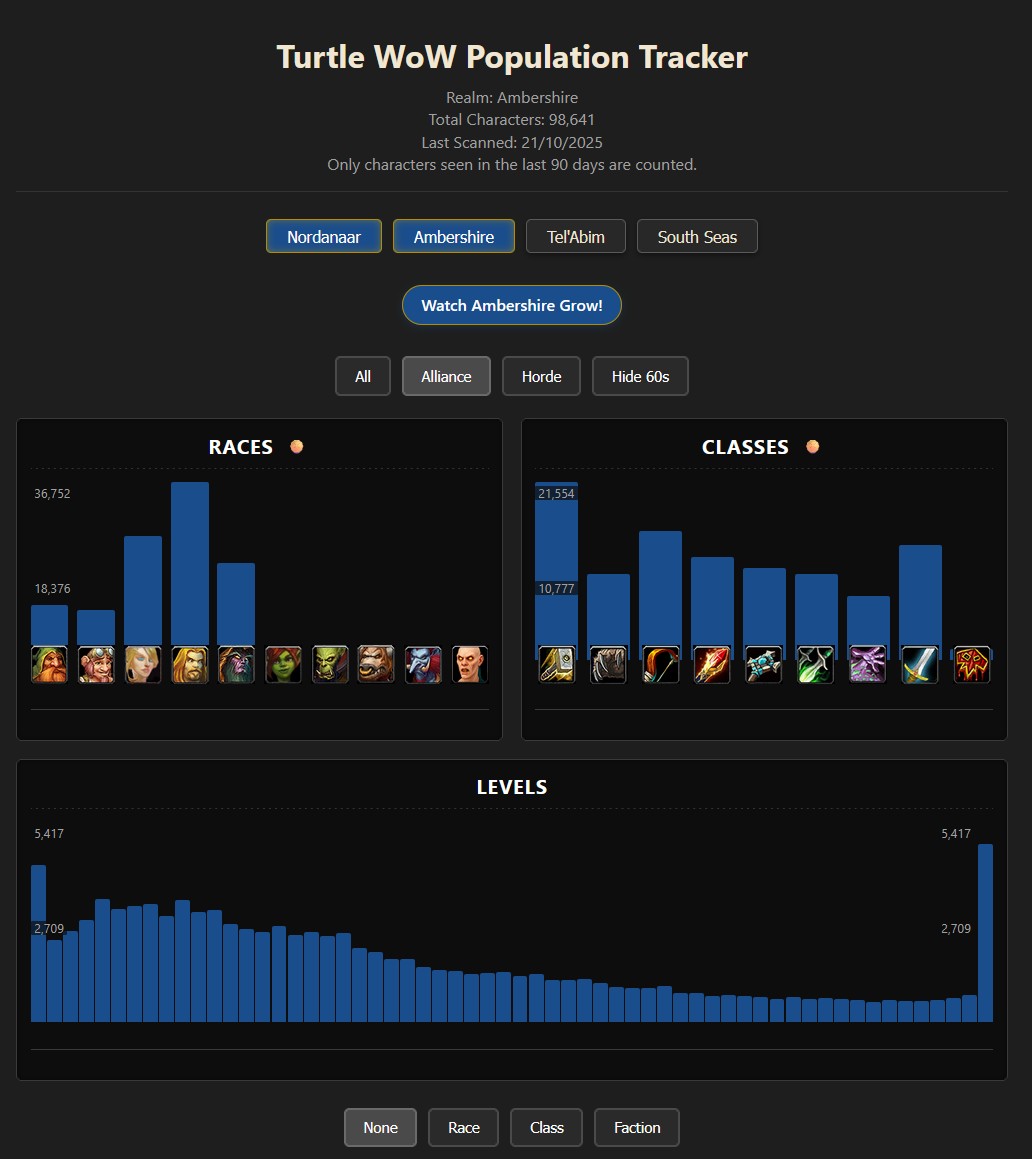The height and width of the screenshot is (1159, 1032).
Task: Click the Goblin race portrait
Action: 283,664
